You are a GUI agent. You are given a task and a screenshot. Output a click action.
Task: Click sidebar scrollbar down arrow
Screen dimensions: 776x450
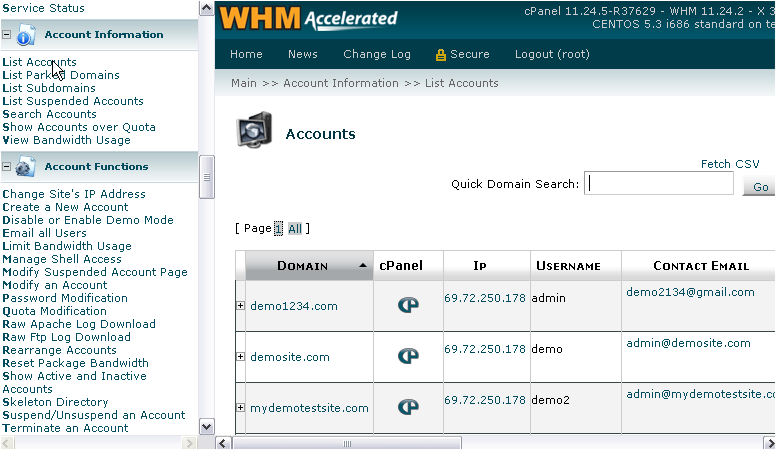(x=206, y=426)
